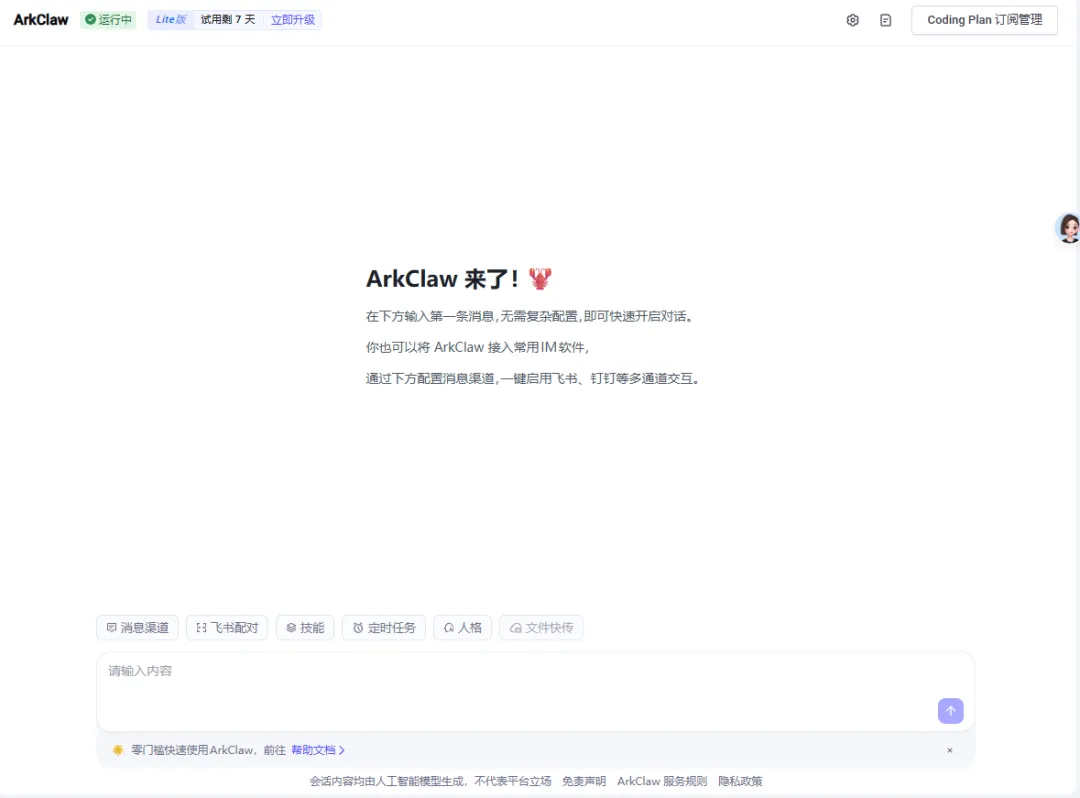Click the ArkClaw logo text
1080x798 pixels.
(41, 19)
